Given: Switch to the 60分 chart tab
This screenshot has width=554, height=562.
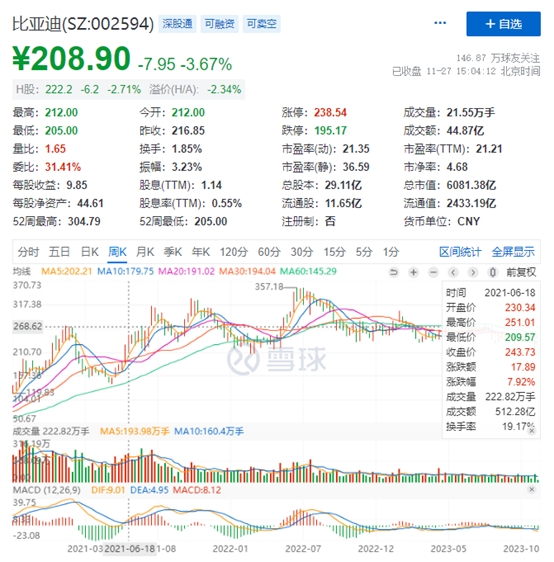Looking at the screenshot, I should click(269, 252).
